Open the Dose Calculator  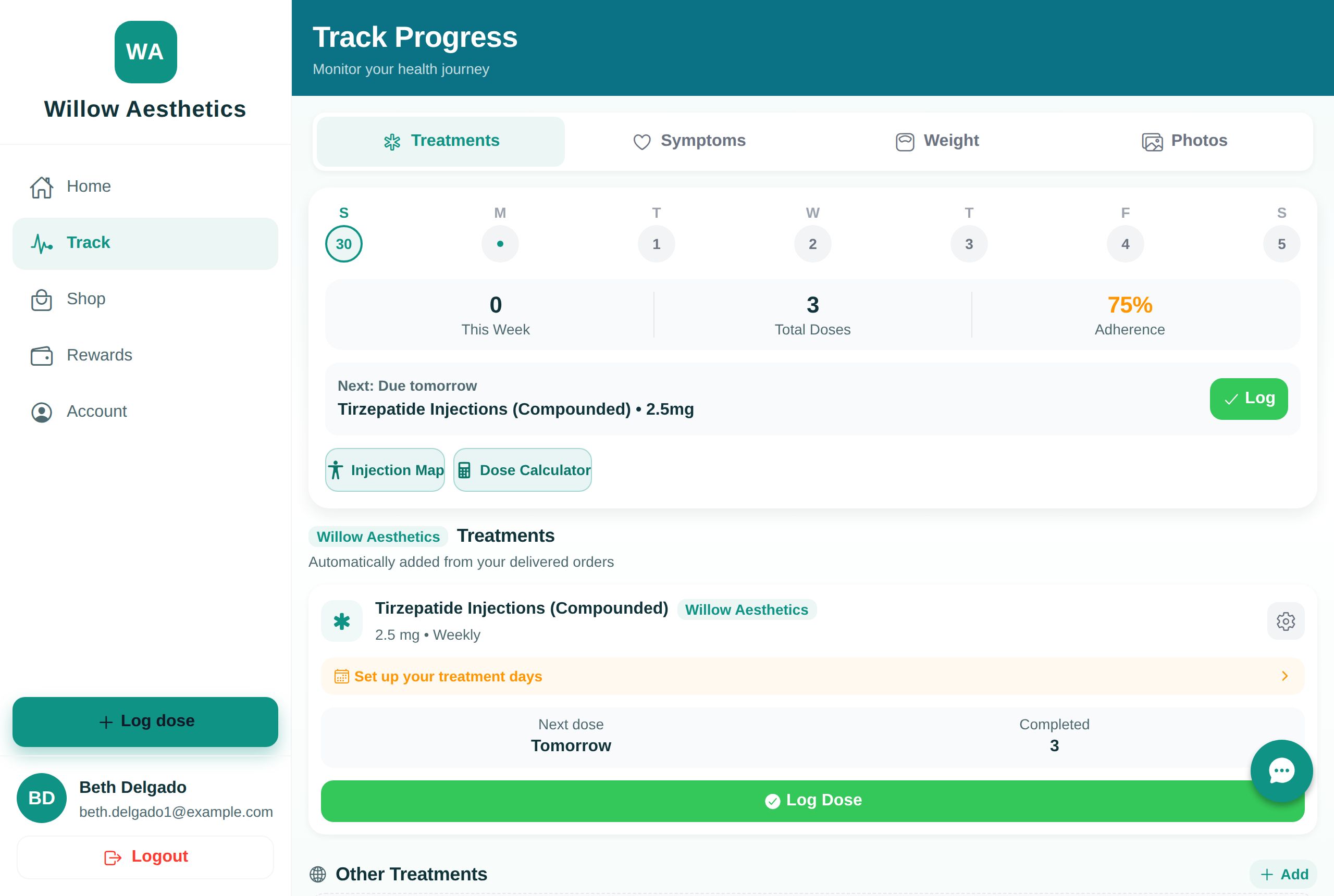[x=523, y=470]
